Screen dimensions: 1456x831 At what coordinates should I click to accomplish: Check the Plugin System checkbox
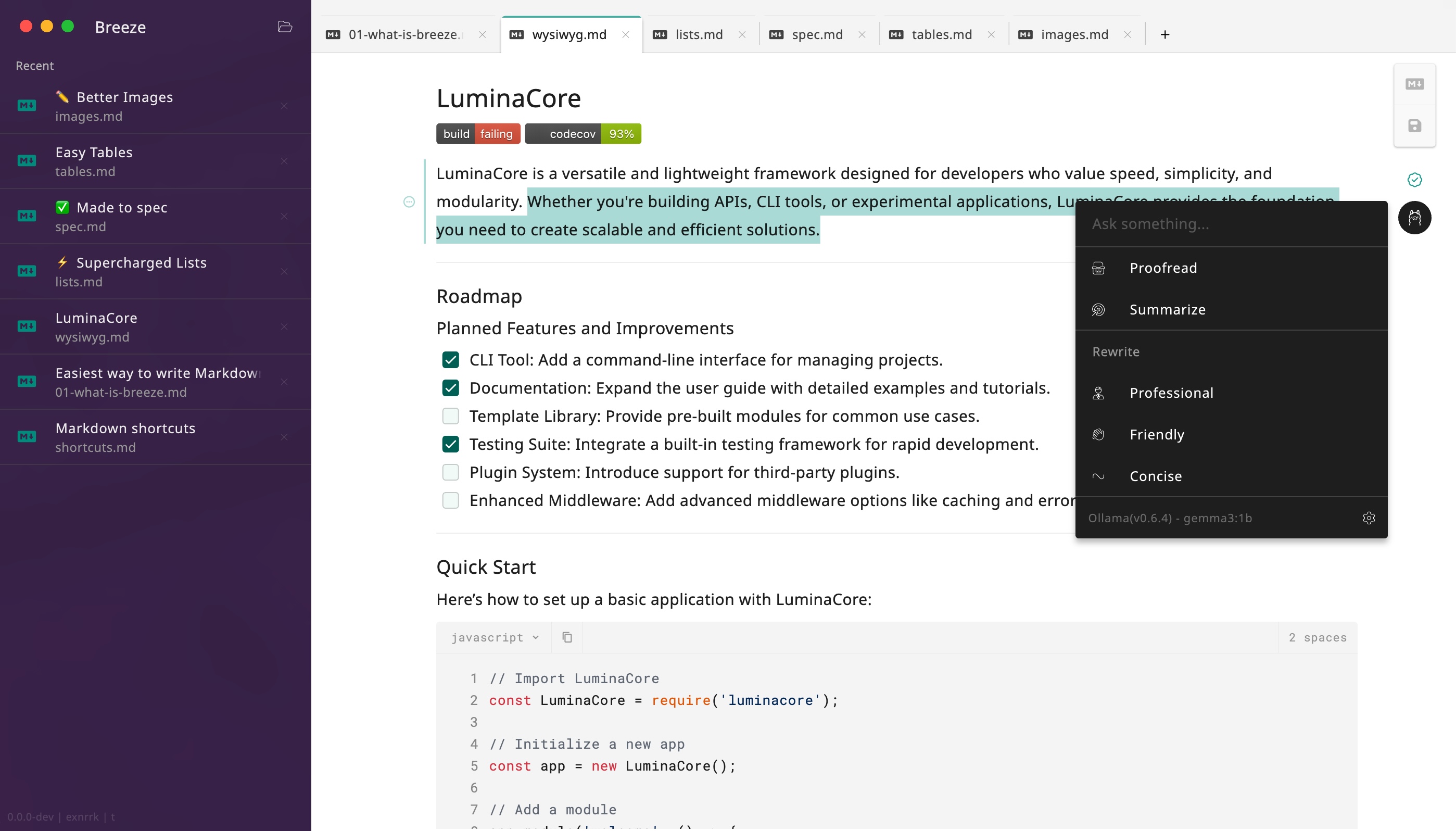[x=451, y=472]
